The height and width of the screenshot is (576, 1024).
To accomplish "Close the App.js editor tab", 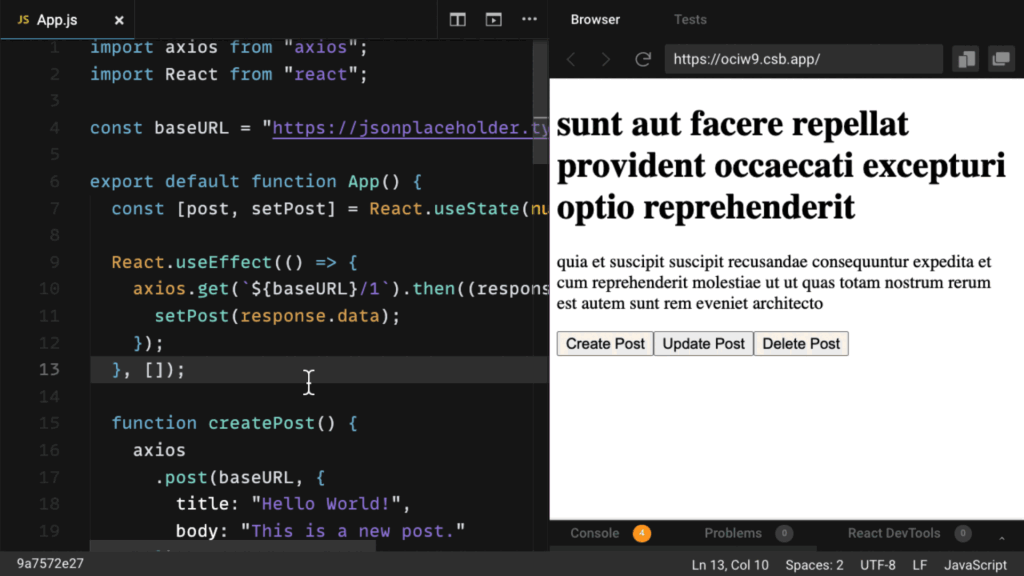I will [x=119, y=20].
